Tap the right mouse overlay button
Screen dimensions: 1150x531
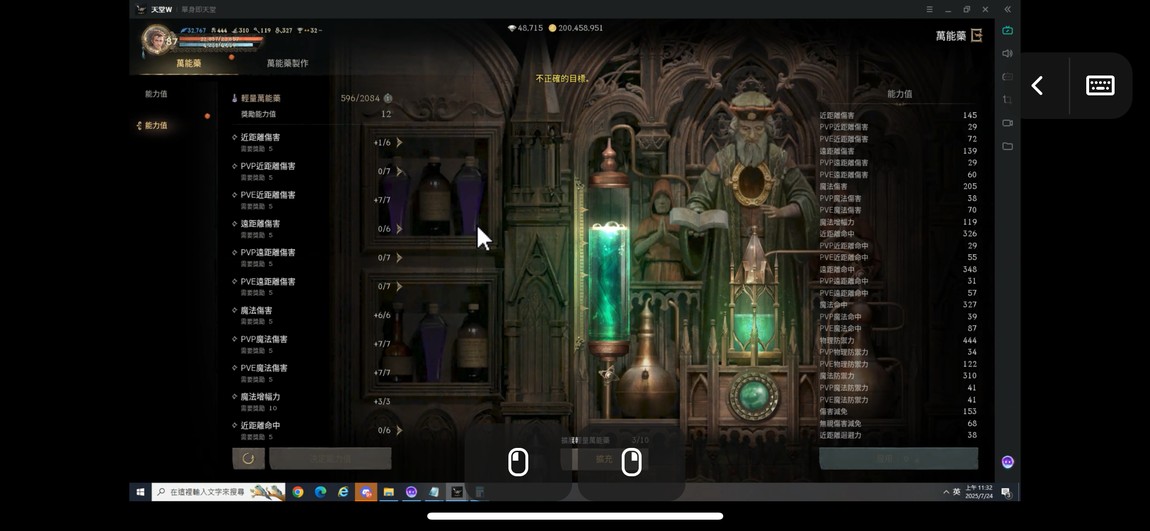(x=631, y=463)
